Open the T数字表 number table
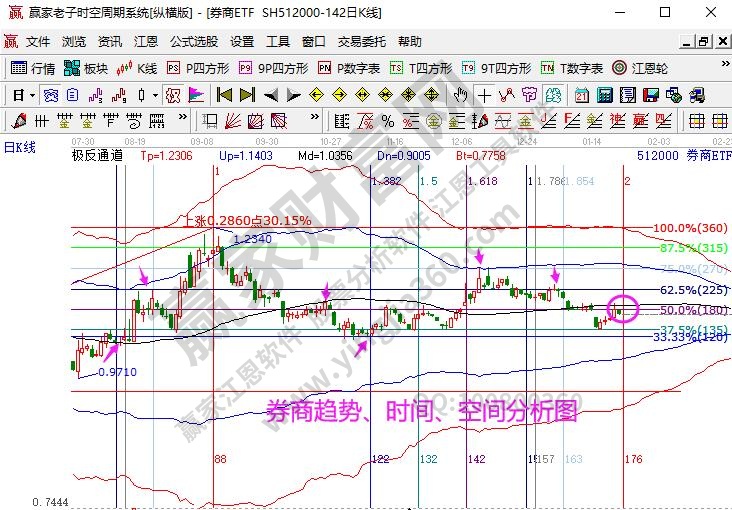The image size is (732, 510). (x=572, y=68)
